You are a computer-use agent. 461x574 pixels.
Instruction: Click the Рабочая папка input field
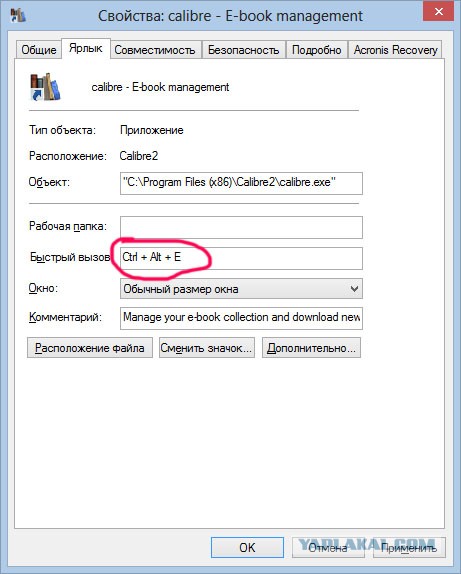pyautogui.click(x=241, y=227)
